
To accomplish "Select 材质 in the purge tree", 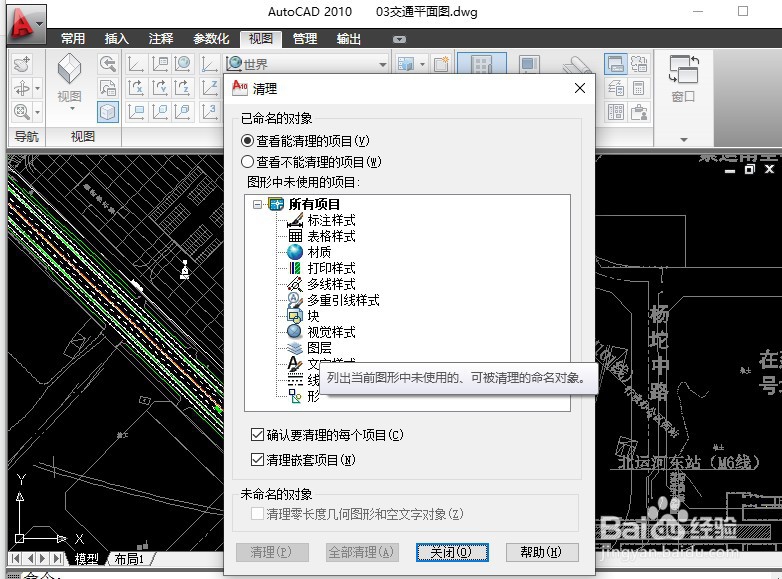I will coord(319,252).
